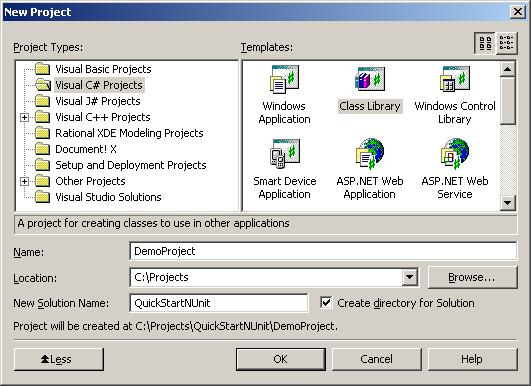Viewport: 531px width, 386px height.
Task: Click templates scrollbar up arrow
Action: point(508,69)
